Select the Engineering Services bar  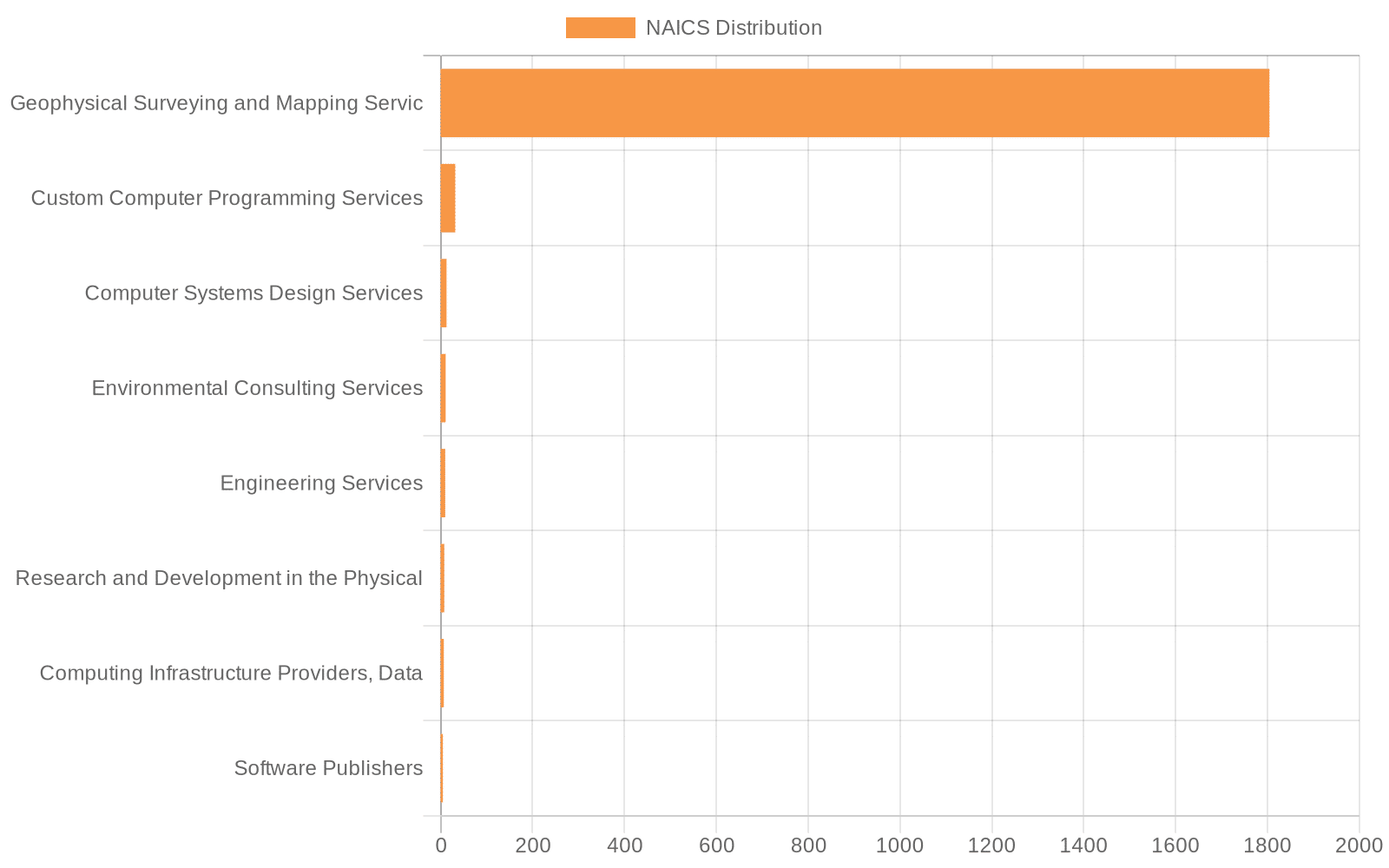tap(443, 483)
